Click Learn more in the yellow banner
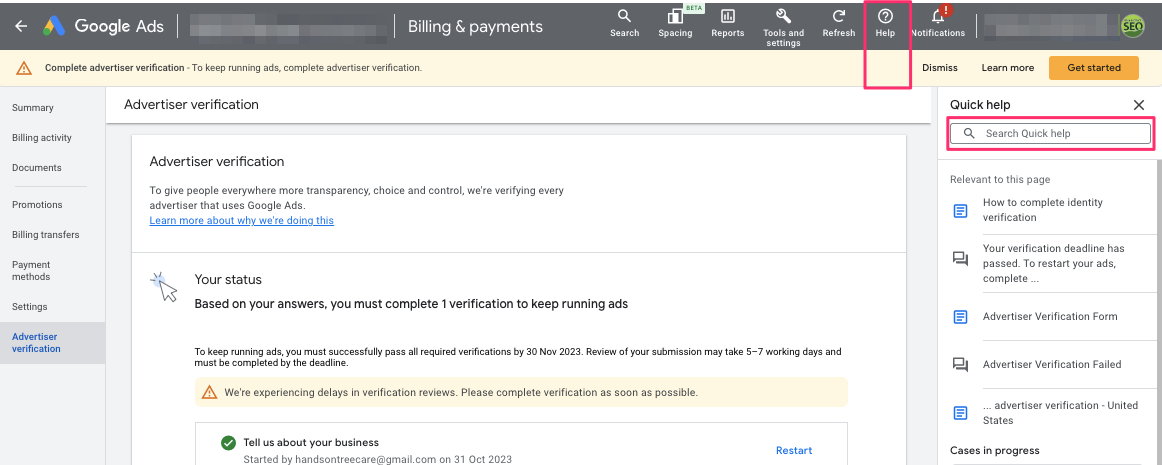 tap(1008, 67)
